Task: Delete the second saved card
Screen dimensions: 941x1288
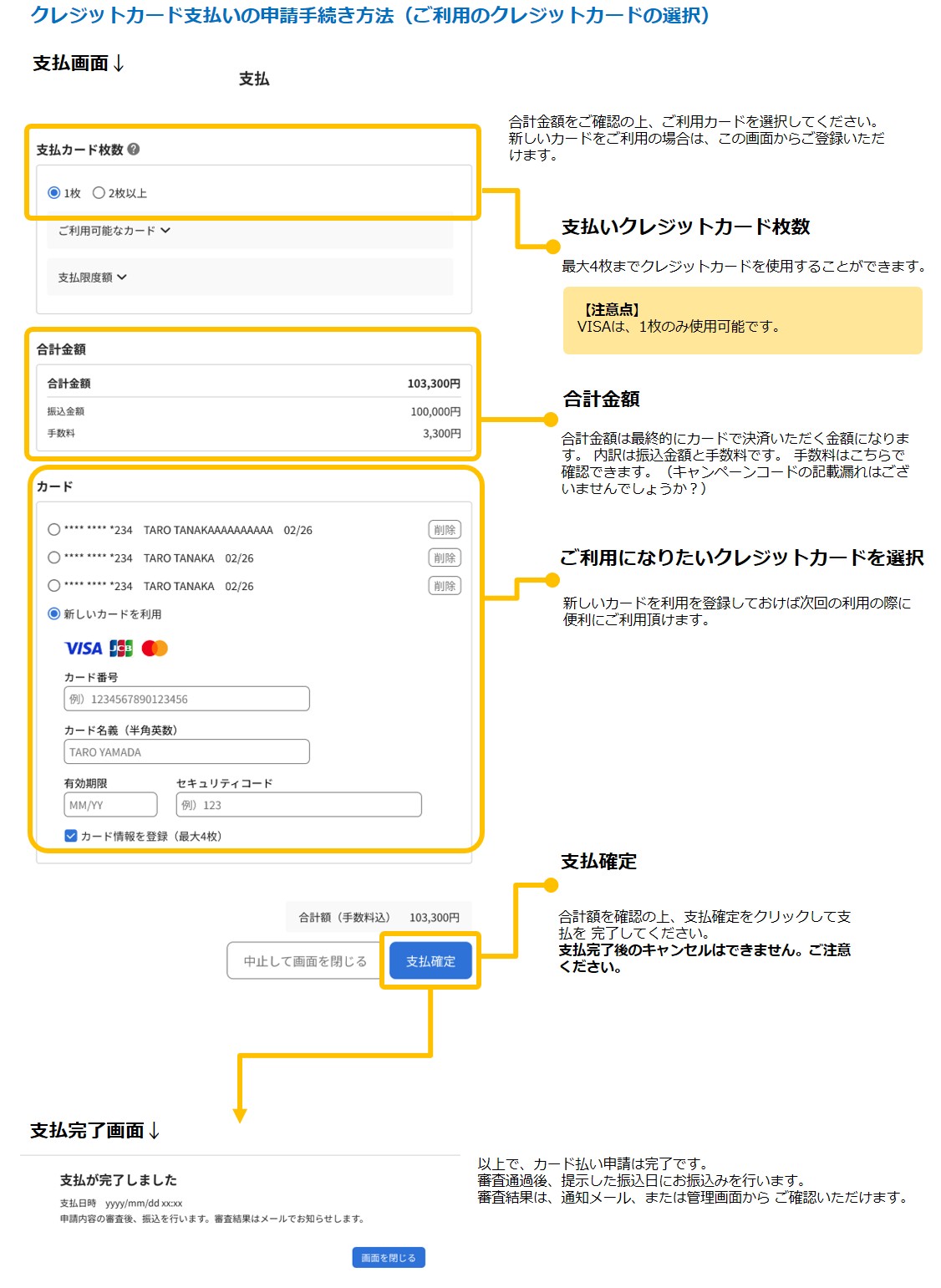Action: click(445, 558)
